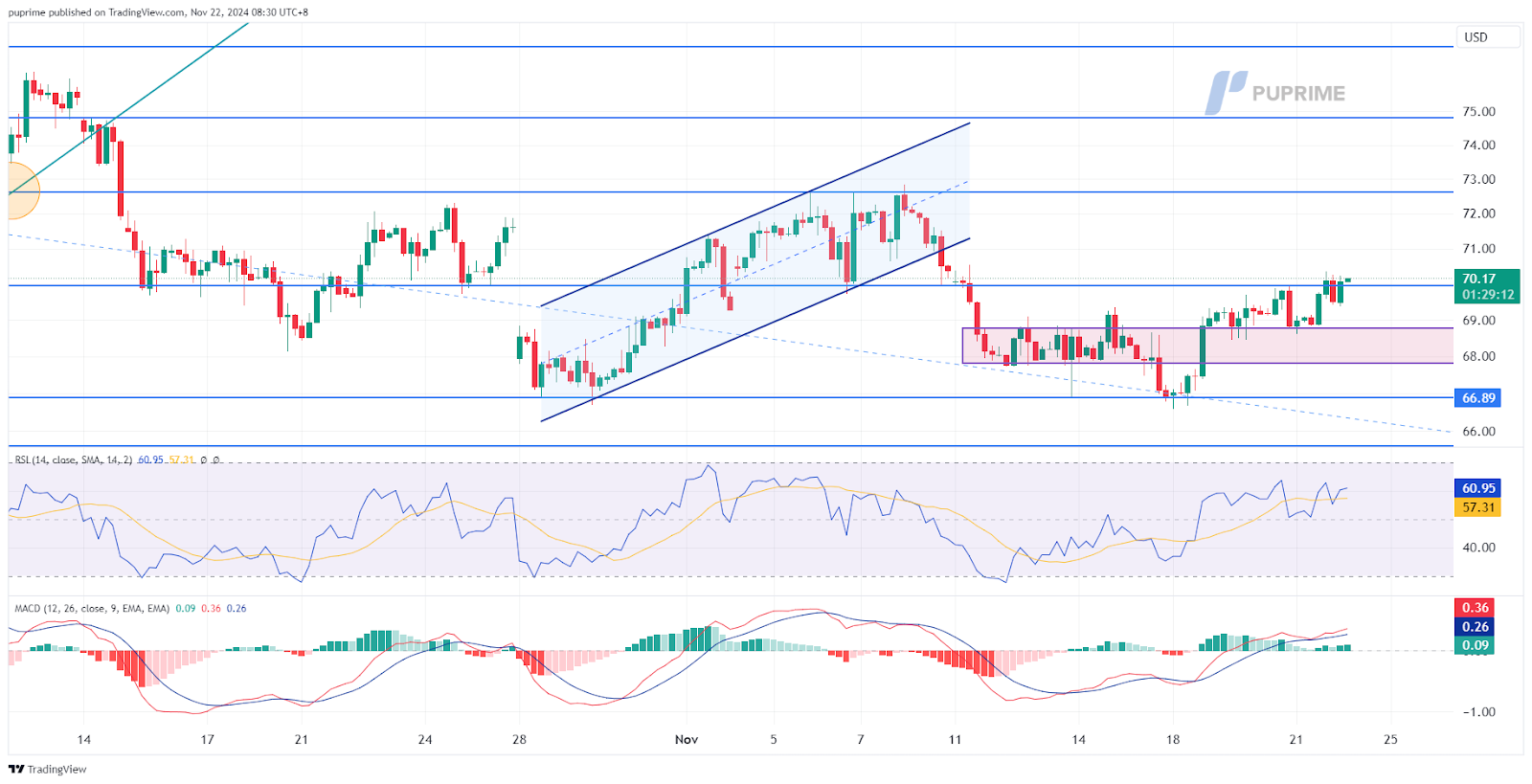The height and width of the screenshot is (784, 1532).
Task: Click the 25 date label on time axis
Action: pyautogui.click(x=1390, y=739)
